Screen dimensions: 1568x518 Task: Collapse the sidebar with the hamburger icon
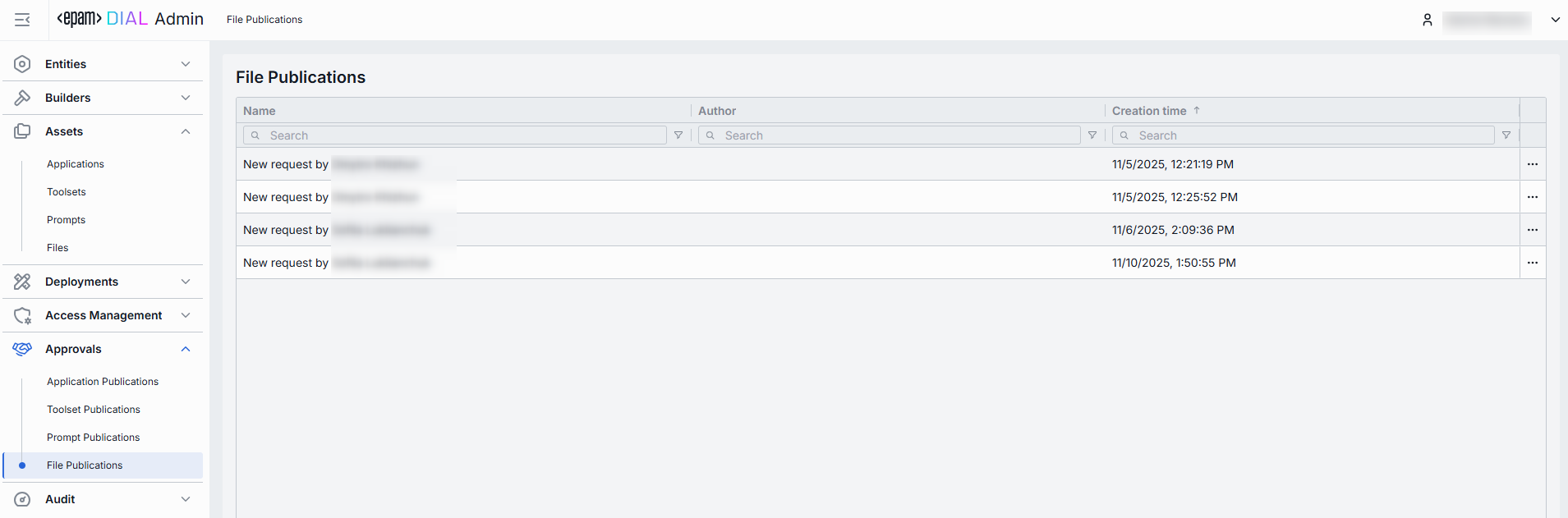point(22,20)
